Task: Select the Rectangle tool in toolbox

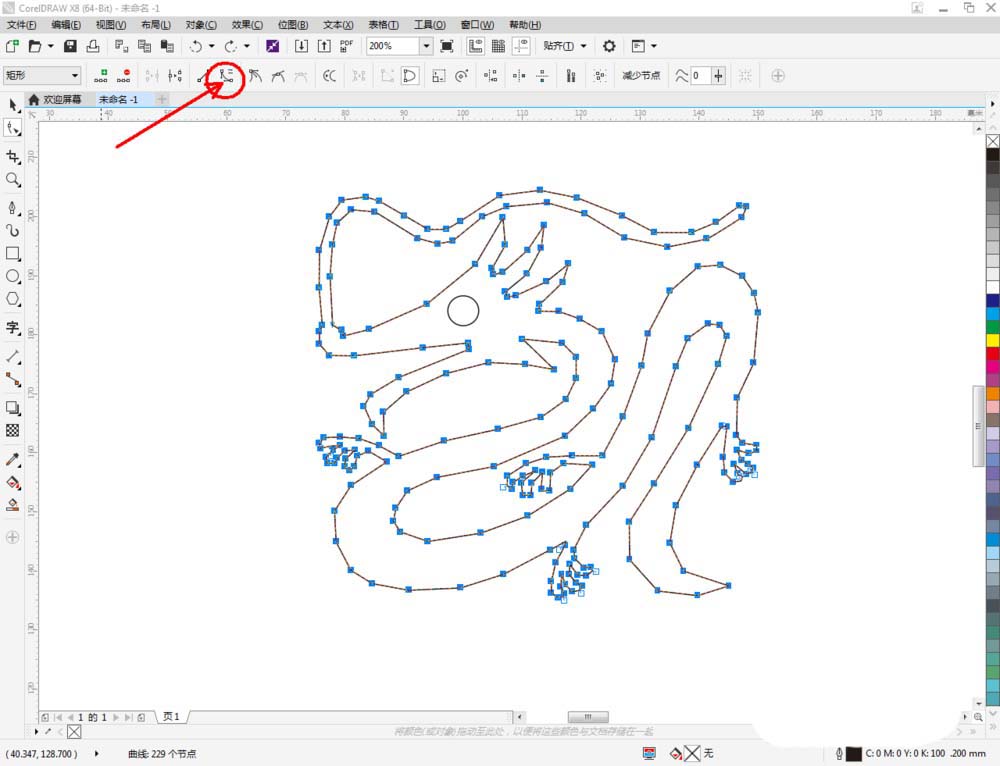Action: (13, 253)
